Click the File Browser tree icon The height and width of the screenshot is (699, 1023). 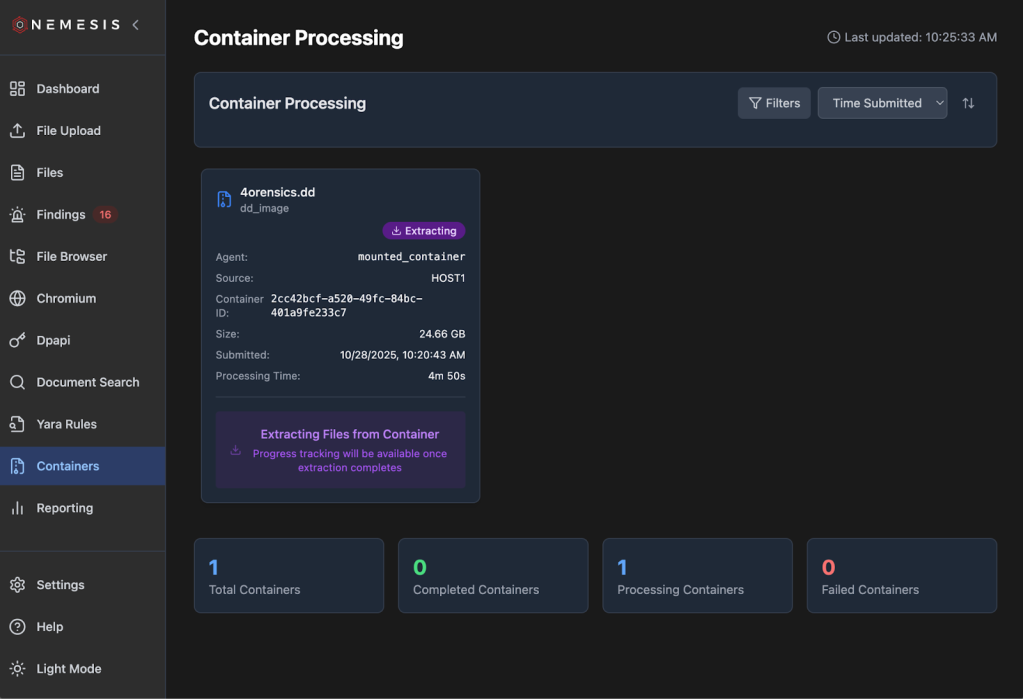[x=17, y=257]
